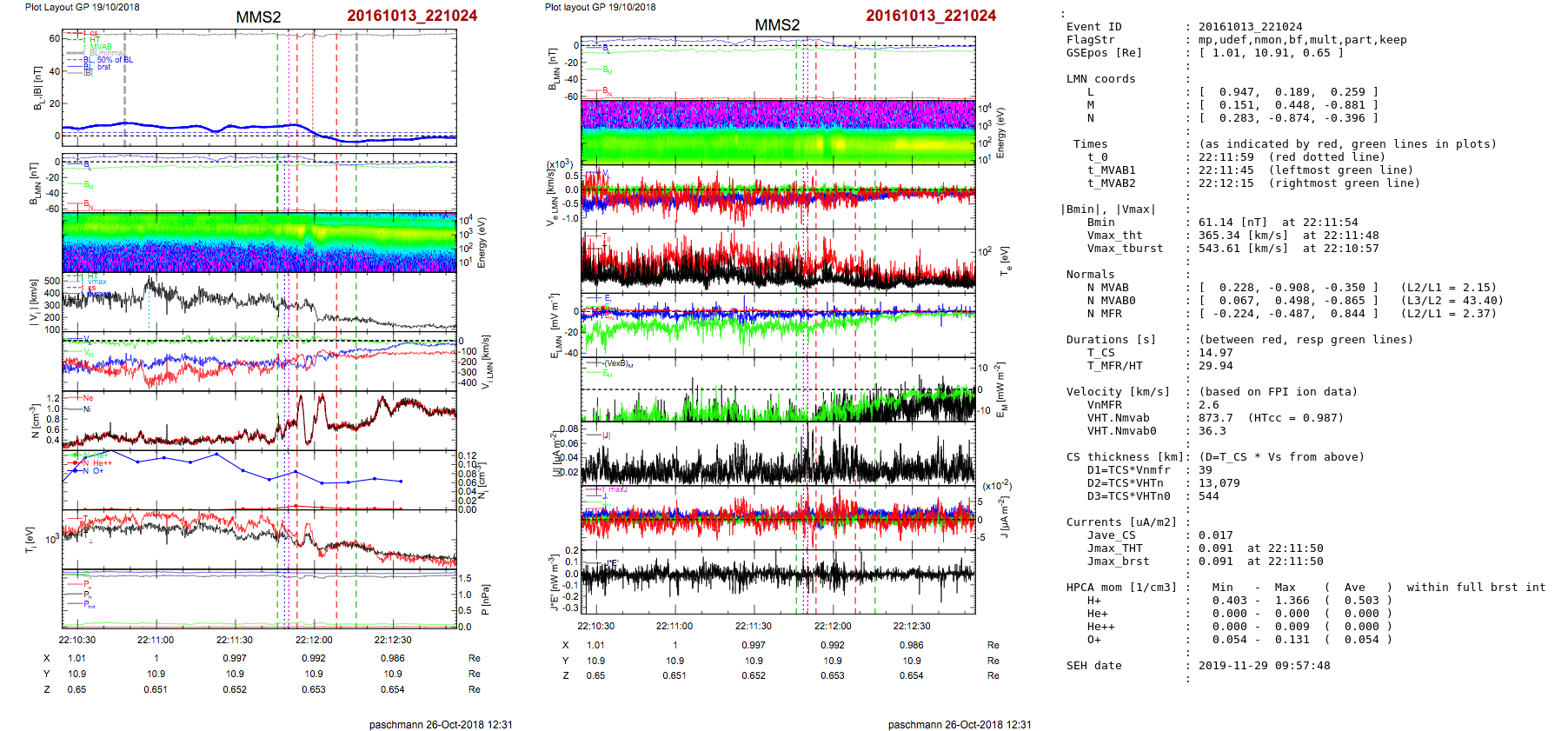Screen dimensions: 1568x731
Task: Click the 'SEH date' label
Action: pyautogui.click(x=1093, y=666)
